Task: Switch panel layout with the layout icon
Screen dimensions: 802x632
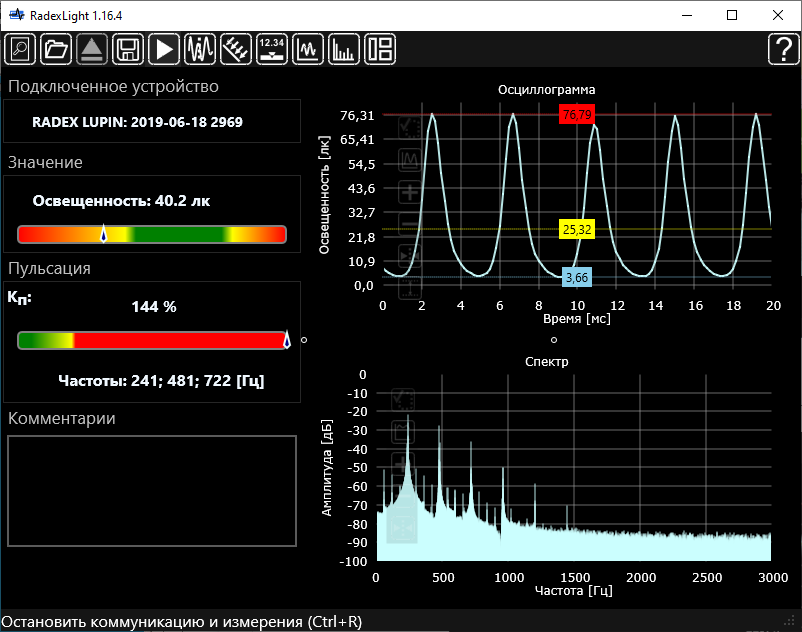Action: 380,48
